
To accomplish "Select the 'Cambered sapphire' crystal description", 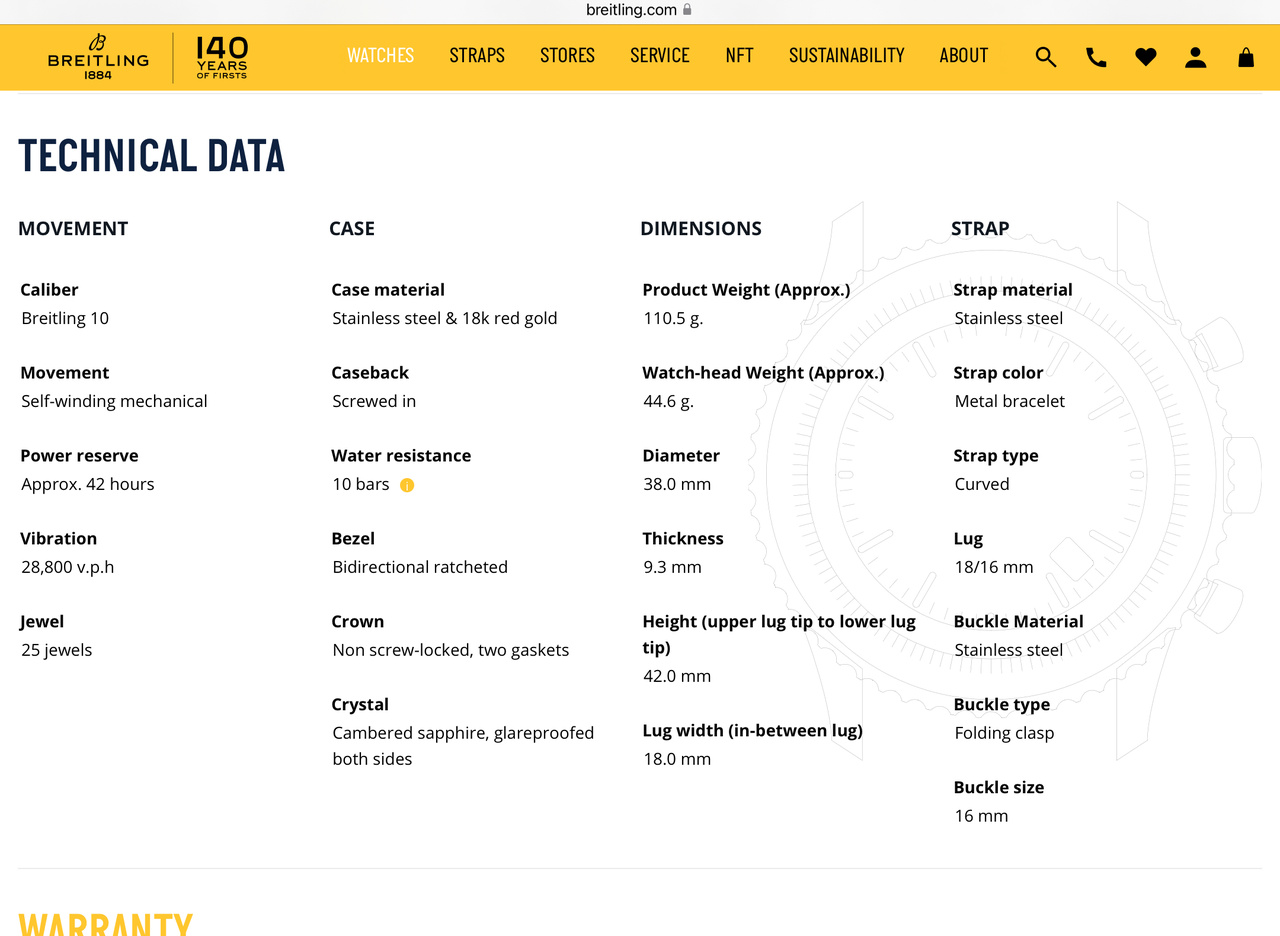I will (x=463, y=746).
